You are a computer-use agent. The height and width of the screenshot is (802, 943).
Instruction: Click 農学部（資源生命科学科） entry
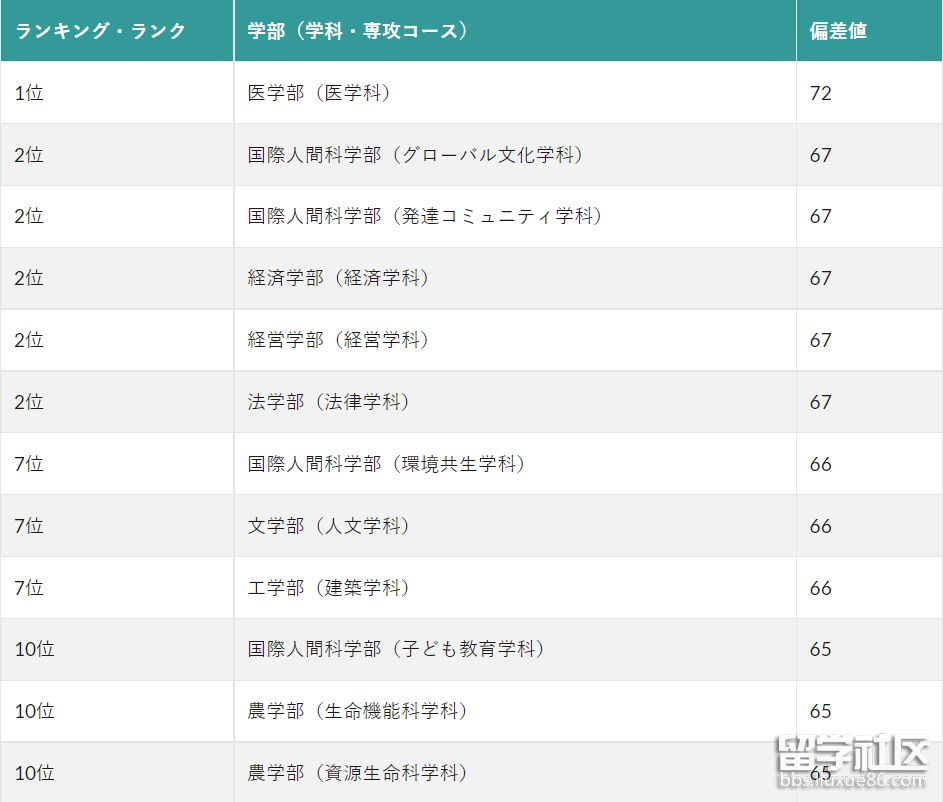coord(357,773)
